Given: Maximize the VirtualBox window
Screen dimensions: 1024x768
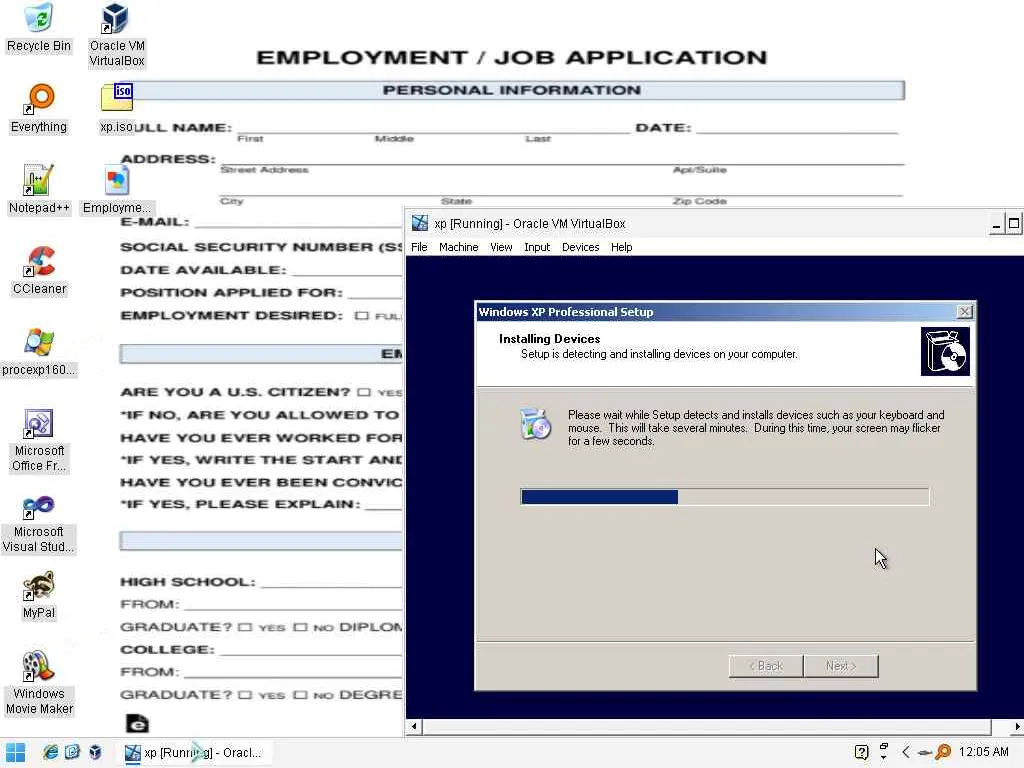Looking at the screenshot, I should (x=1014, y=224).
